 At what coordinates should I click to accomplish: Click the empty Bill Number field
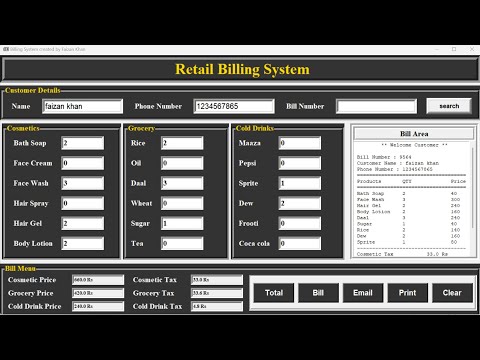click(x=376, y=106)
